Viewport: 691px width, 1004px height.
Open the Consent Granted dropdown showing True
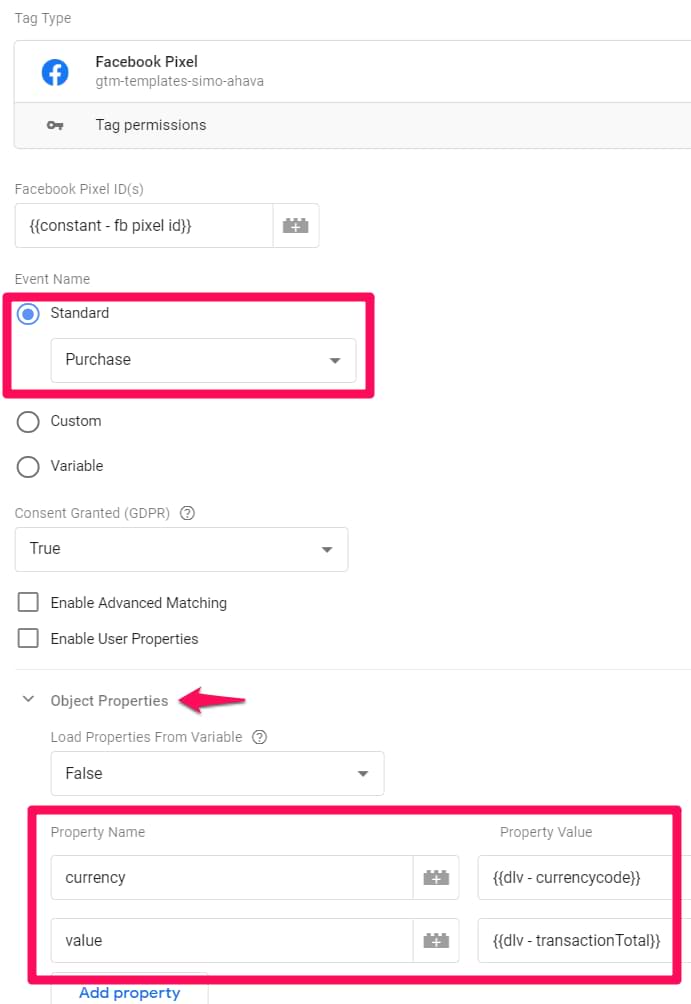pyautogui.click(x=326, y=549)
